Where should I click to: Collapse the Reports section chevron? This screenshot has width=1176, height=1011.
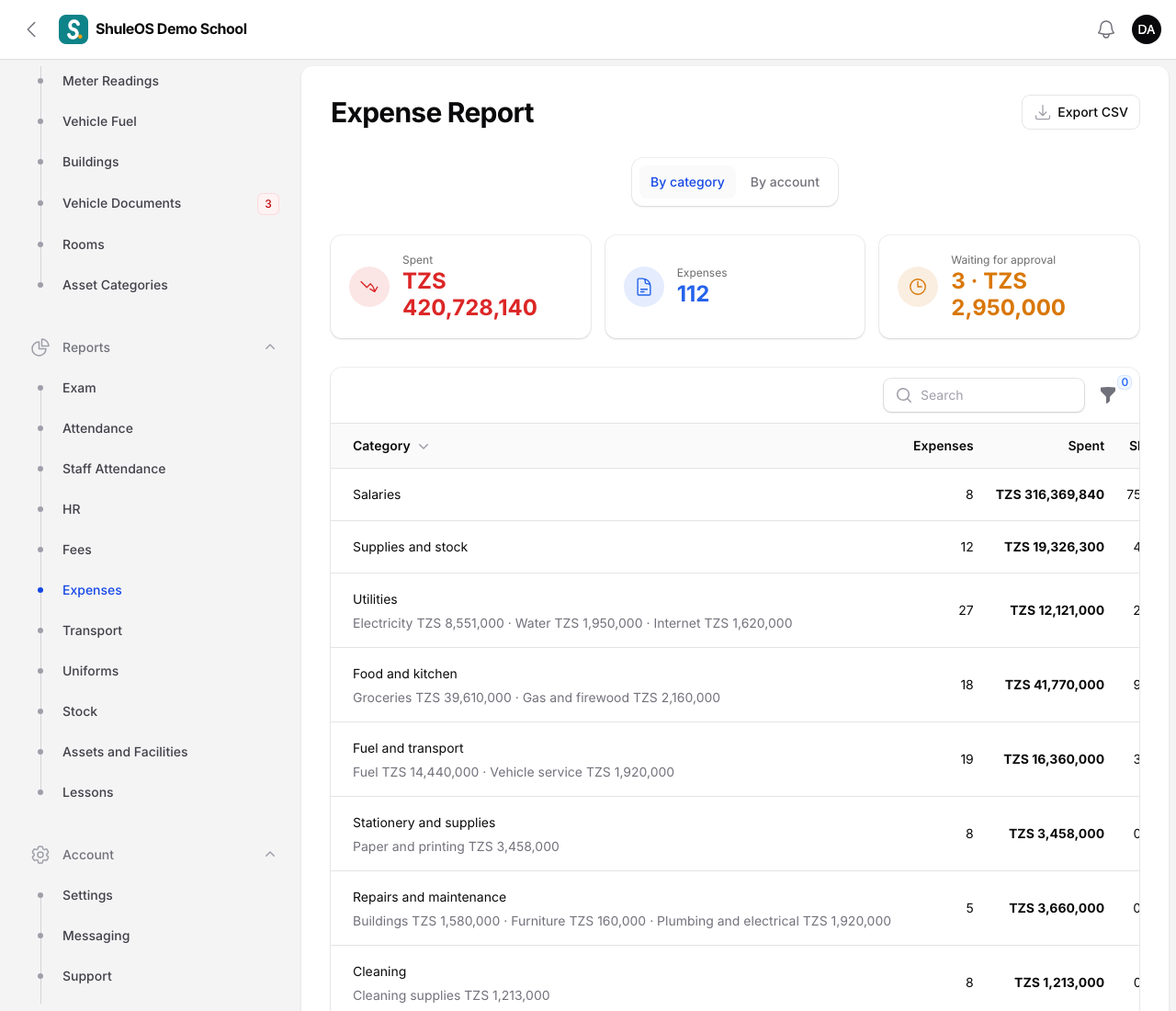click(x=270, y=347)
